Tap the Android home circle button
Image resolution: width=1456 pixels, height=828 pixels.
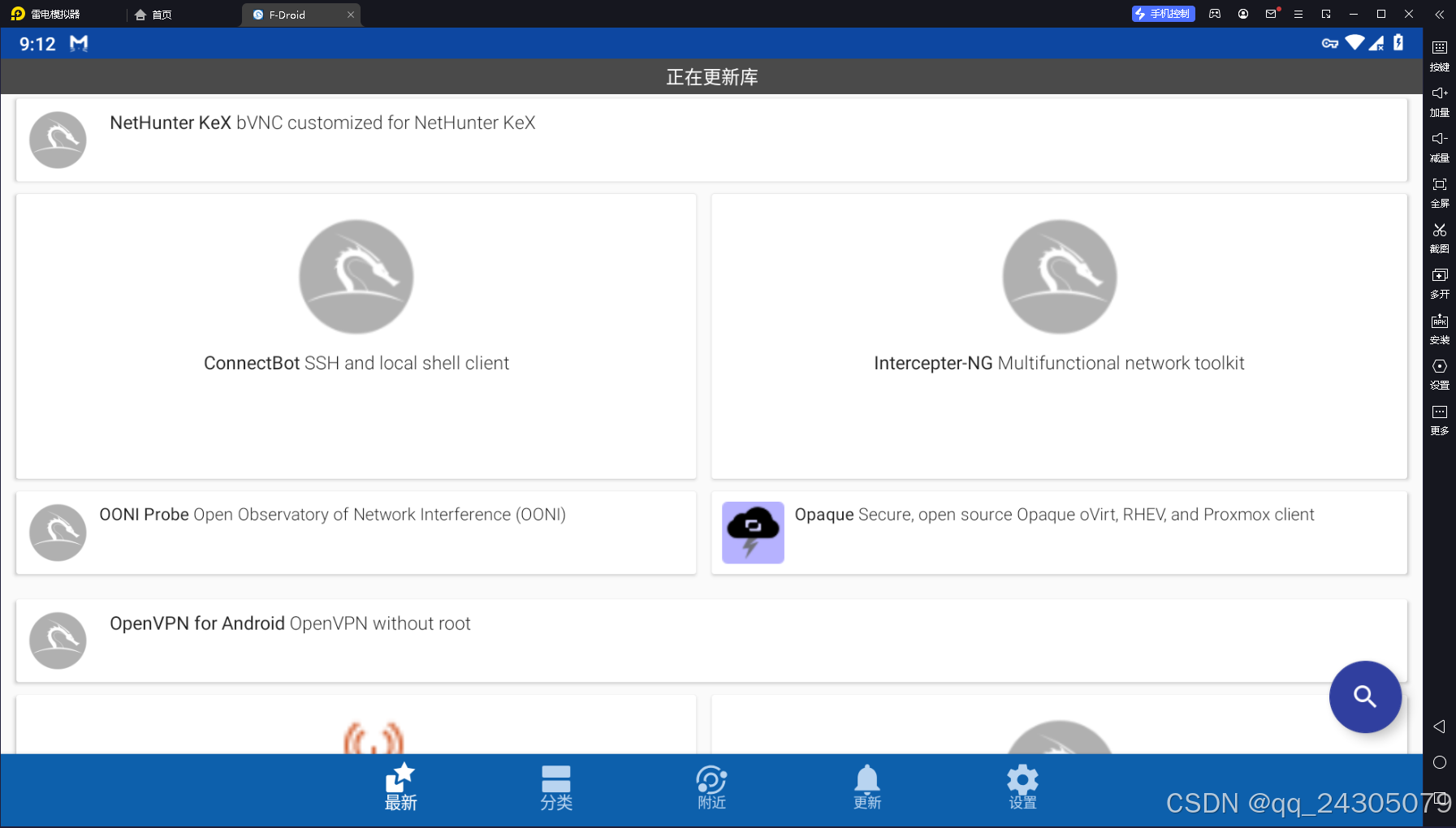(x=1440, y=762)
